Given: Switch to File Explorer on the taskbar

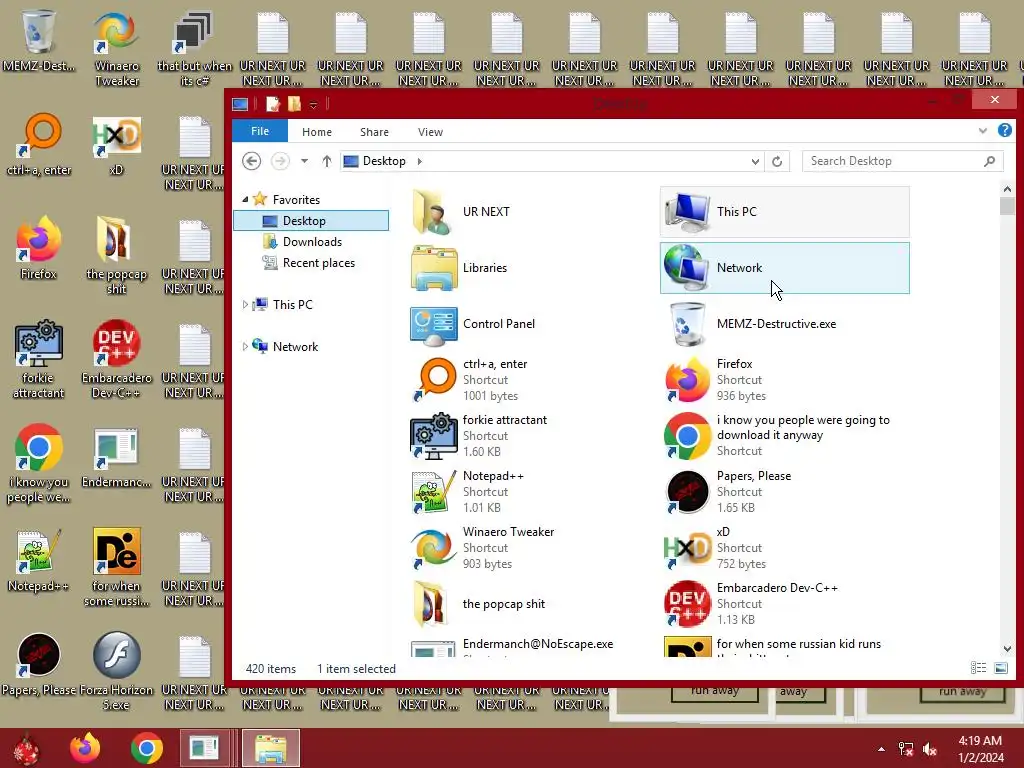Looking at the screenshot, I should click(270, 748).
